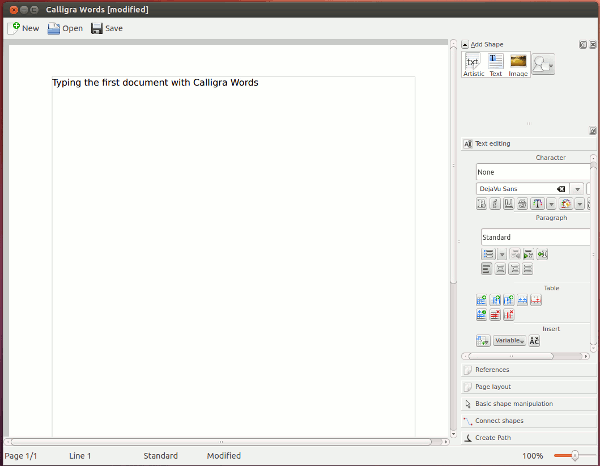Click the lock icon above Text editing

pos(592,131)
